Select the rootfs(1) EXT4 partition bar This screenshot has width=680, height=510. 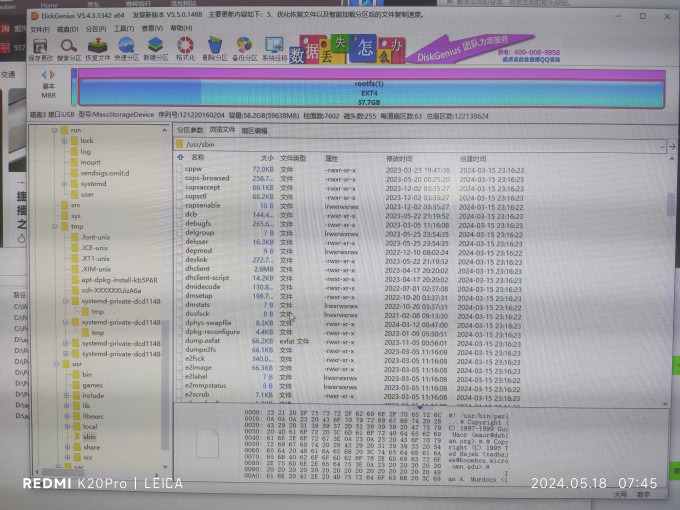click(x=371, y=93)
